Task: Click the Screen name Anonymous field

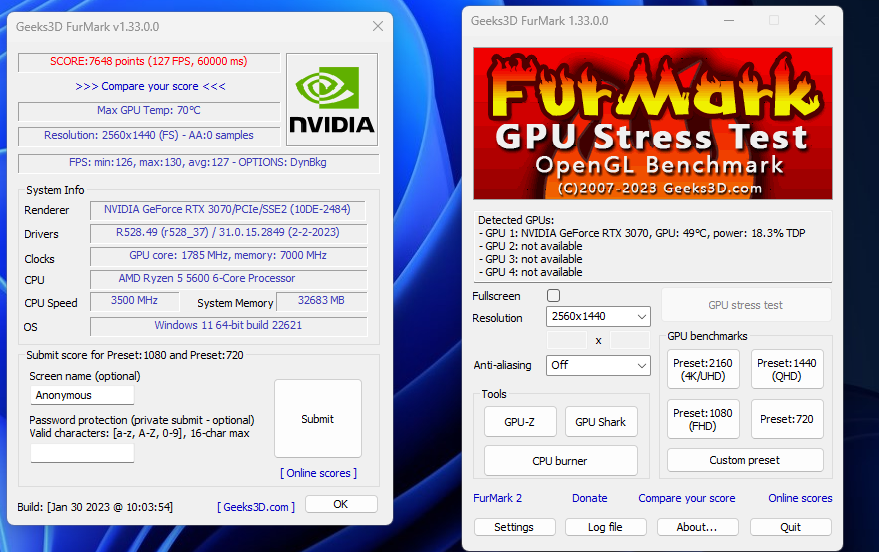Action: [82, 395]
